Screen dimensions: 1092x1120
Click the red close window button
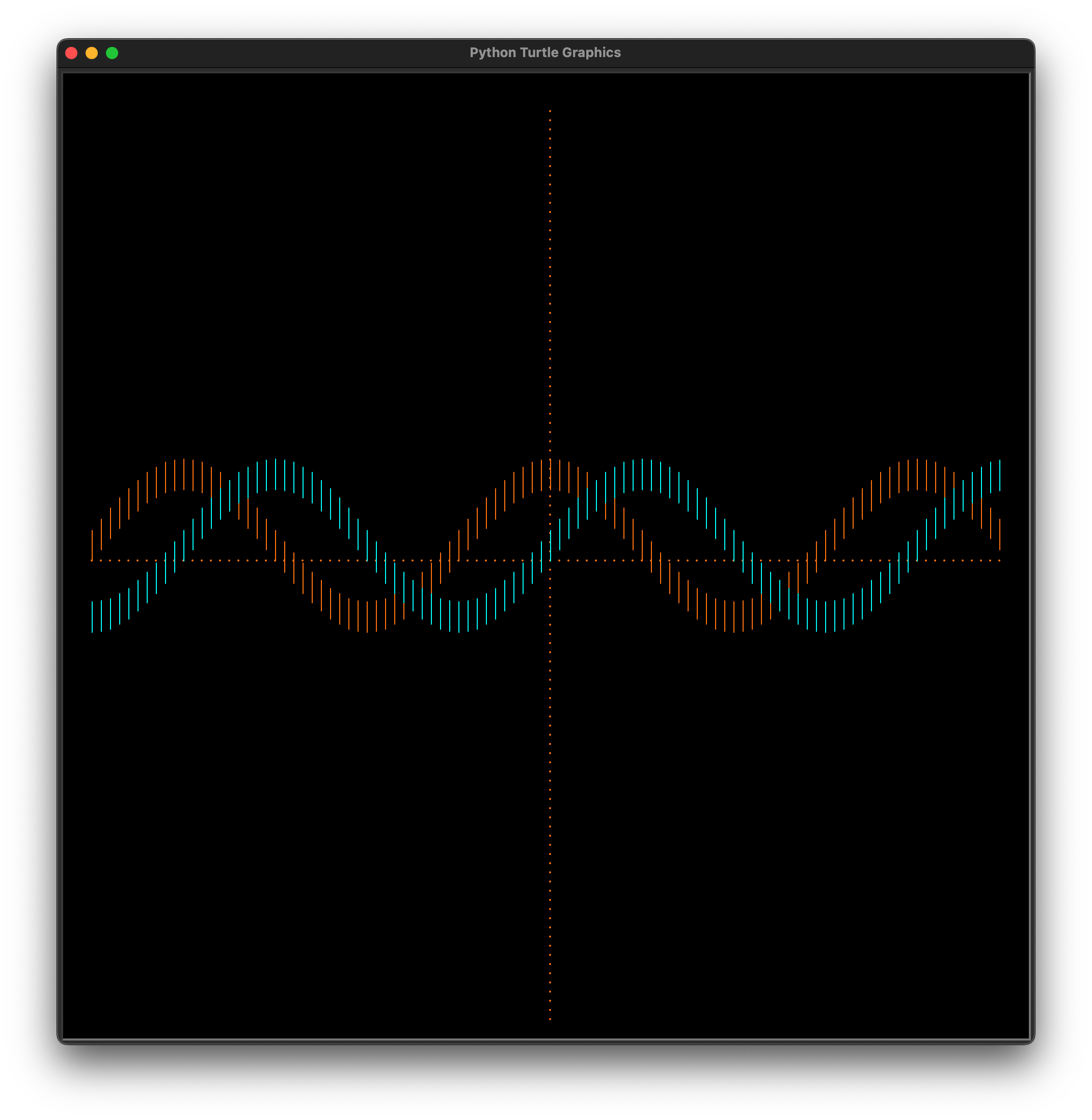[72, 53]
